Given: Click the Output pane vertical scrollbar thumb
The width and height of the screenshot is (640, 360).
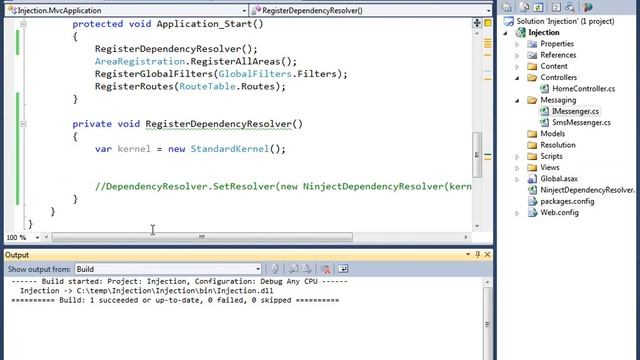Looking at the screenshot, I should (x=487, y=324).
